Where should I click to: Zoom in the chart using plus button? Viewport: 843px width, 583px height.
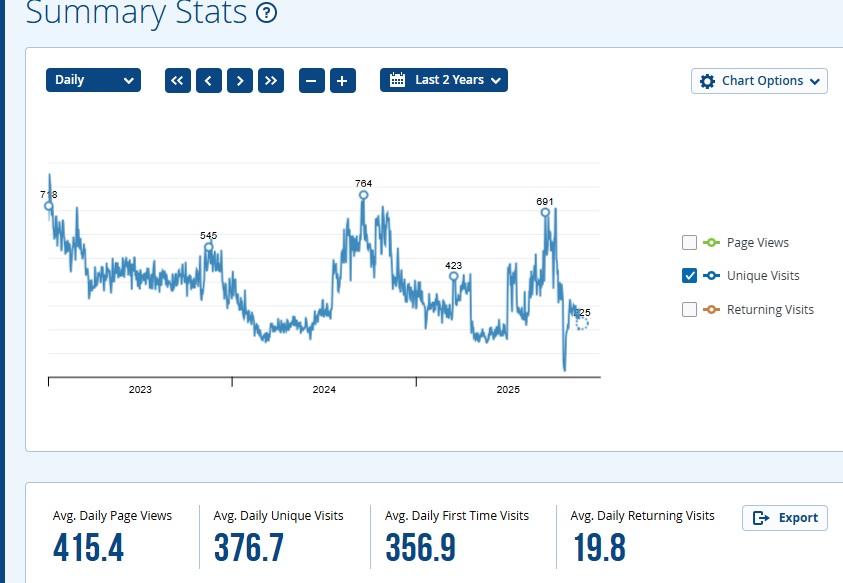tap(342, 81)
